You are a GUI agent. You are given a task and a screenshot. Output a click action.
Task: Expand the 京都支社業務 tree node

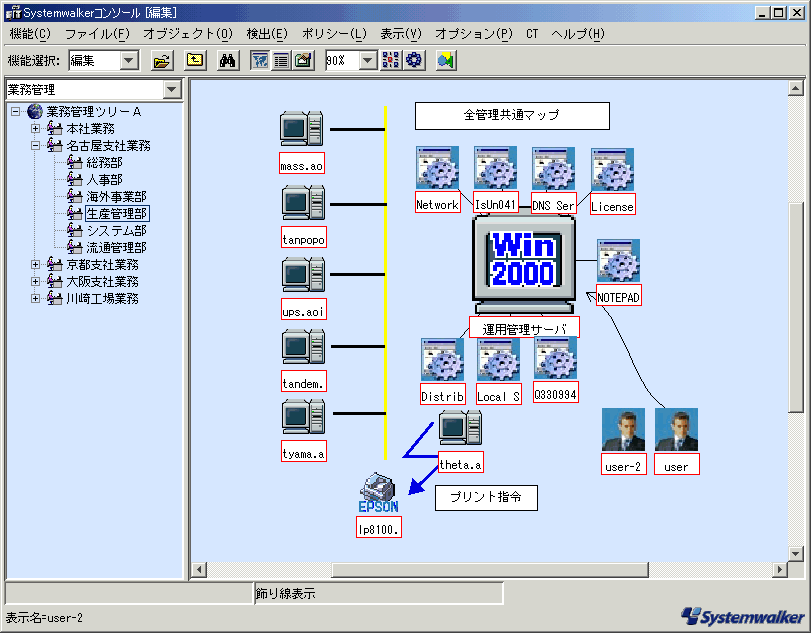click(x=35, y=265)
